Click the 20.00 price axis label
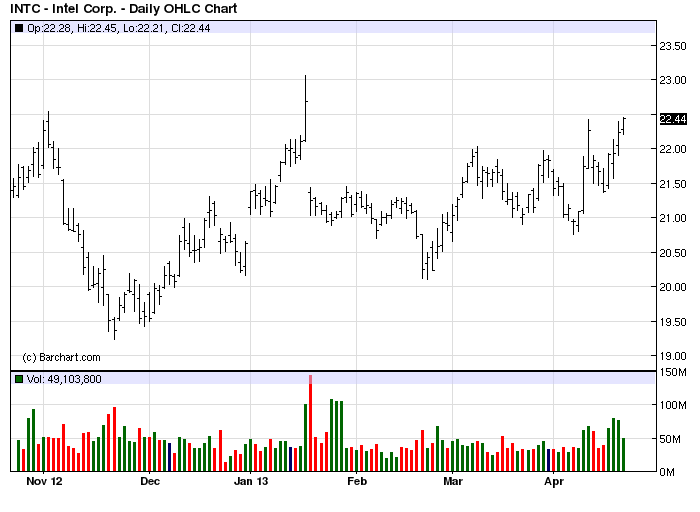Screen dimensions: 700x512 (673, 287)
